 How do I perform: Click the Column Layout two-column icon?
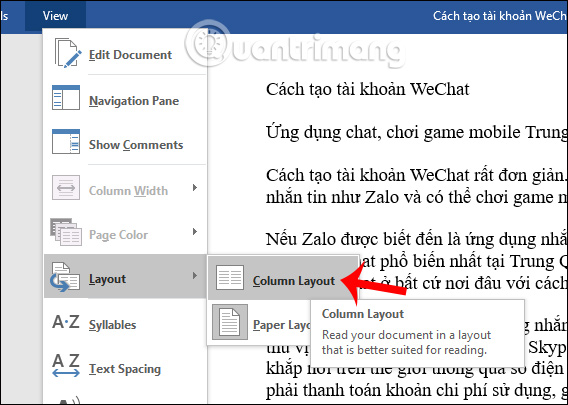[x=230, y=277]
